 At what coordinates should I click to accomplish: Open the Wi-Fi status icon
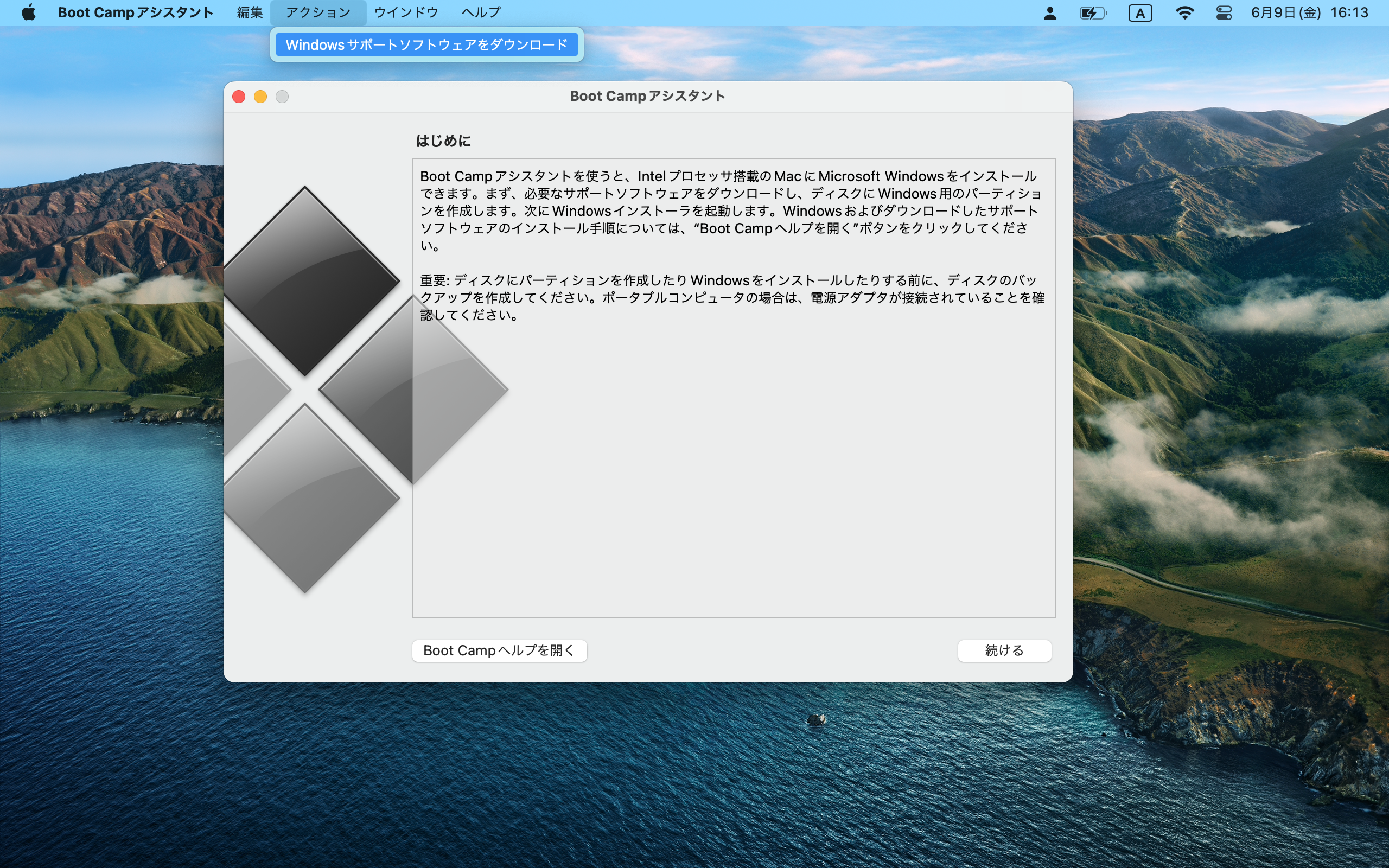click(x=1184, y=12)
